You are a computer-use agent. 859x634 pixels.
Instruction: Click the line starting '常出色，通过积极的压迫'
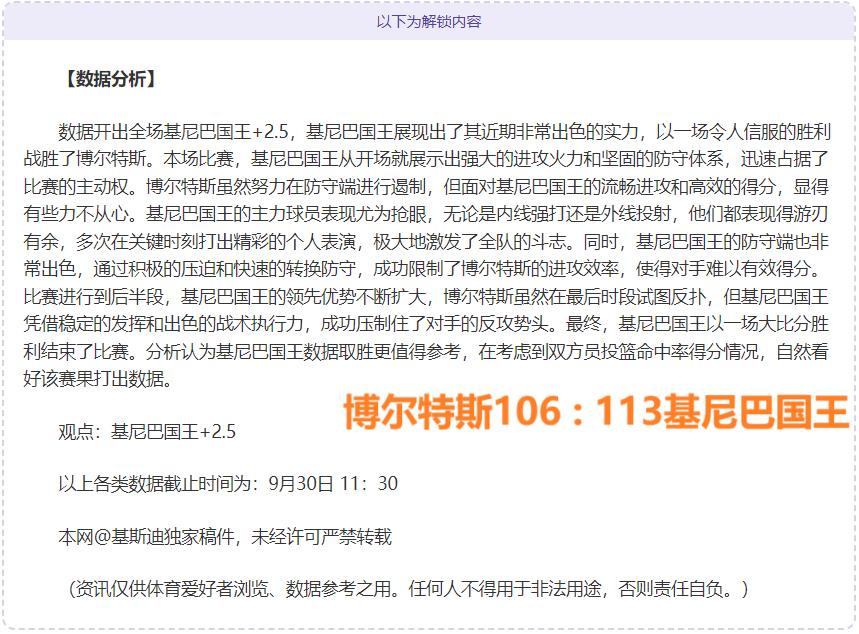tap(423, 269)
